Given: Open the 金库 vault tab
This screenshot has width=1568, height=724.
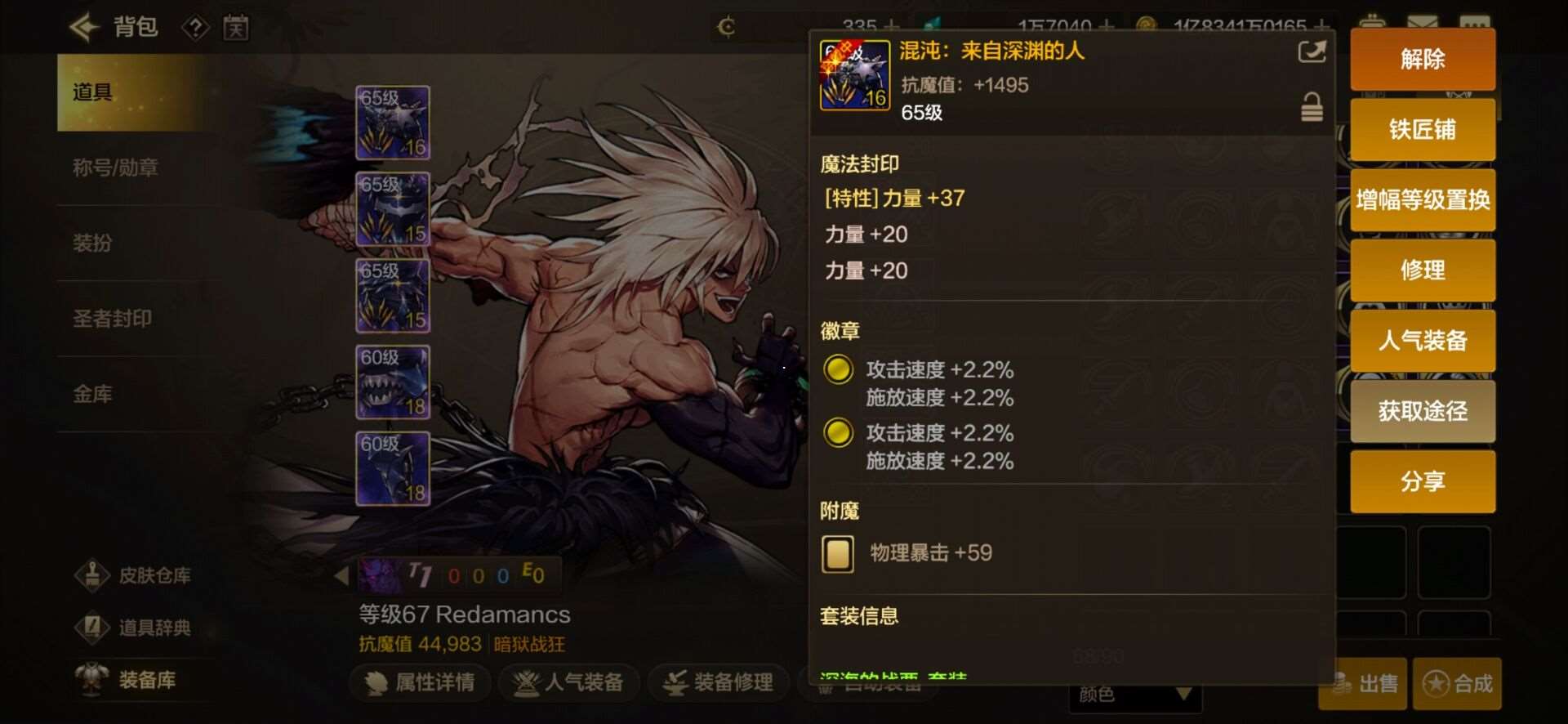Looking at the screenshot, I should [92, 394].
